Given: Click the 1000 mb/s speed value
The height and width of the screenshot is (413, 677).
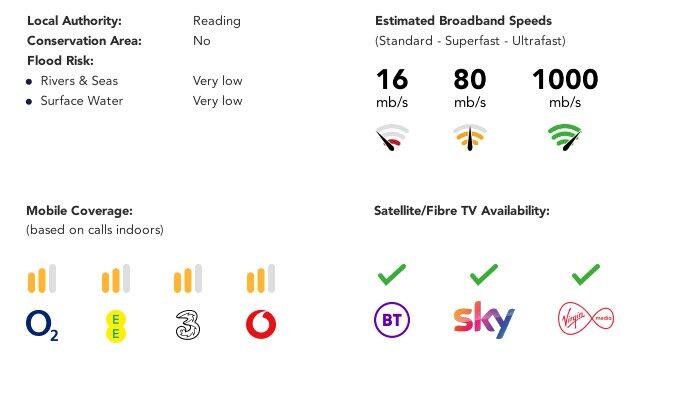Looking at the screenshot, I should [565, 80].
